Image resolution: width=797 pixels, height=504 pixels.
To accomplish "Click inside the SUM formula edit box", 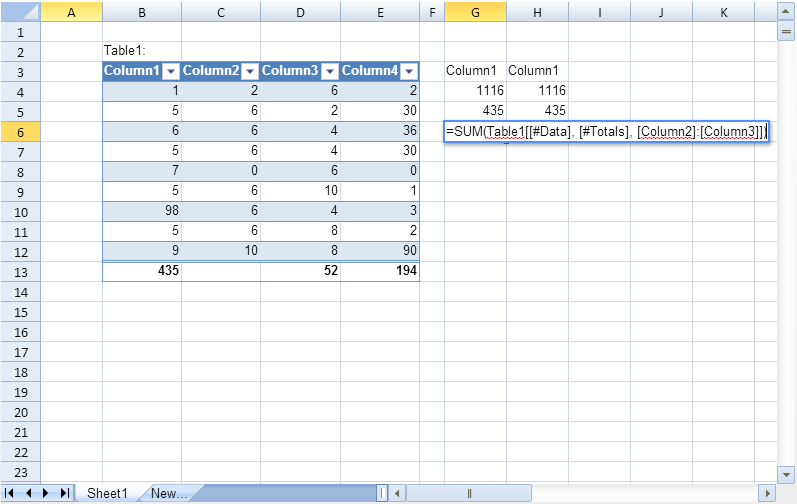I will [x=606, y=132].
